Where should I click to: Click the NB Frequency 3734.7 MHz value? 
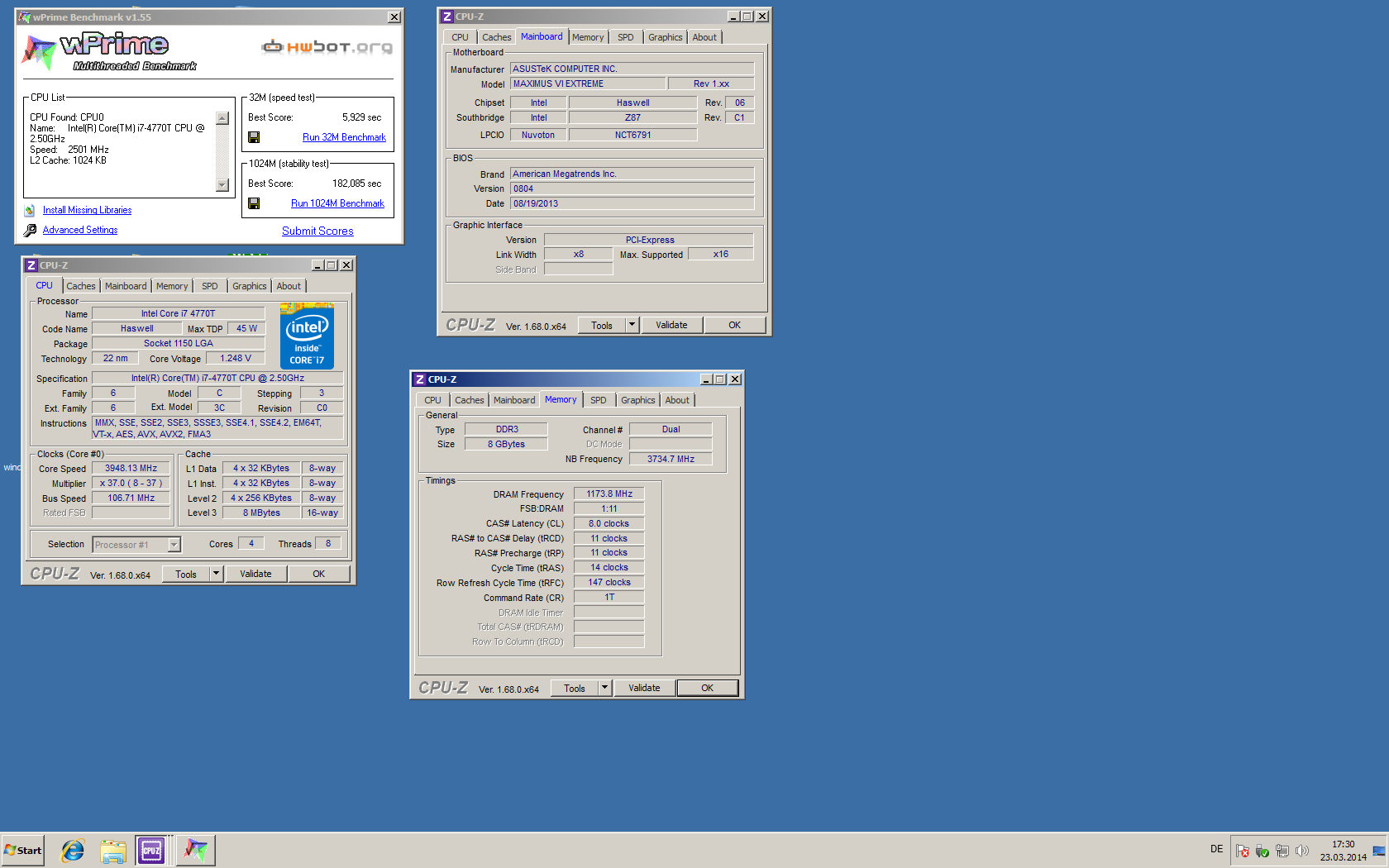tap(671, 459)
